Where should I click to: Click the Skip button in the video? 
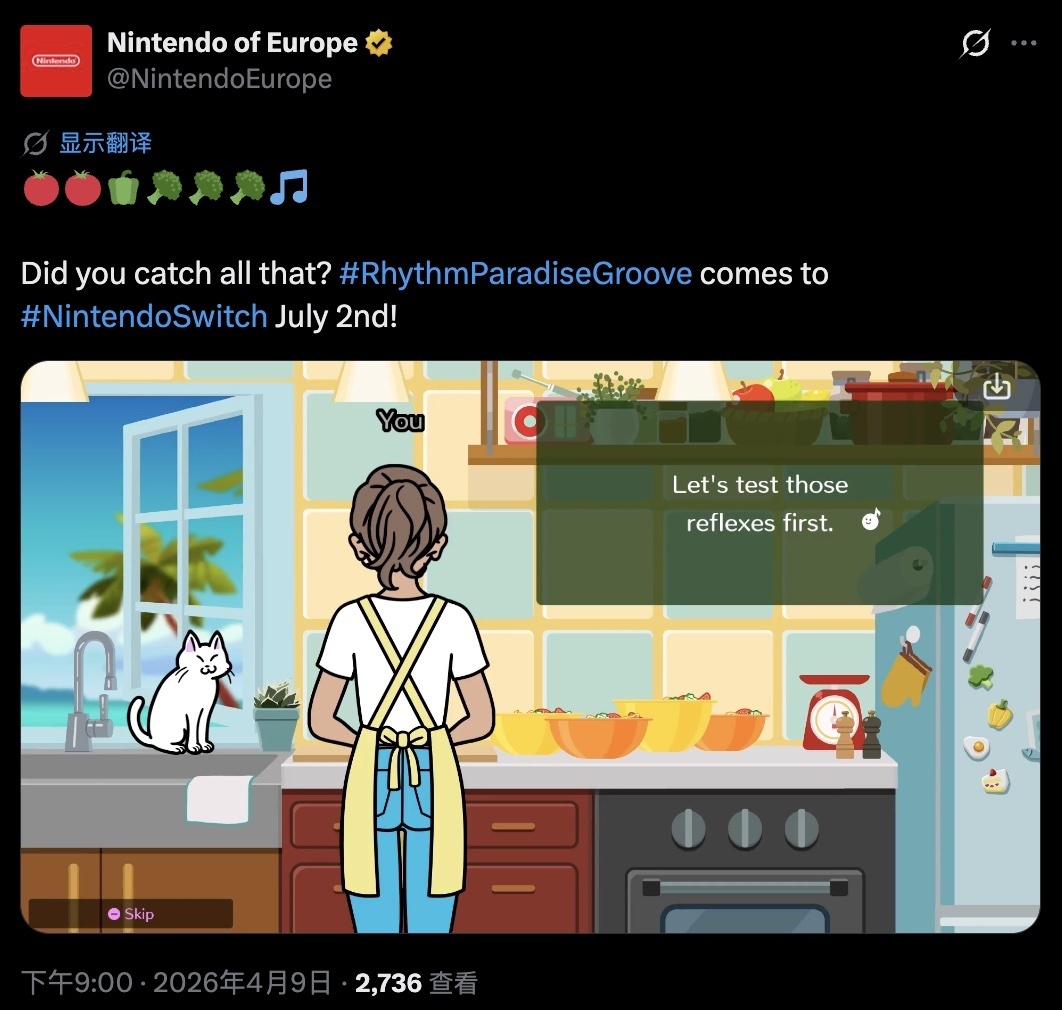click(x=131, y=914)
